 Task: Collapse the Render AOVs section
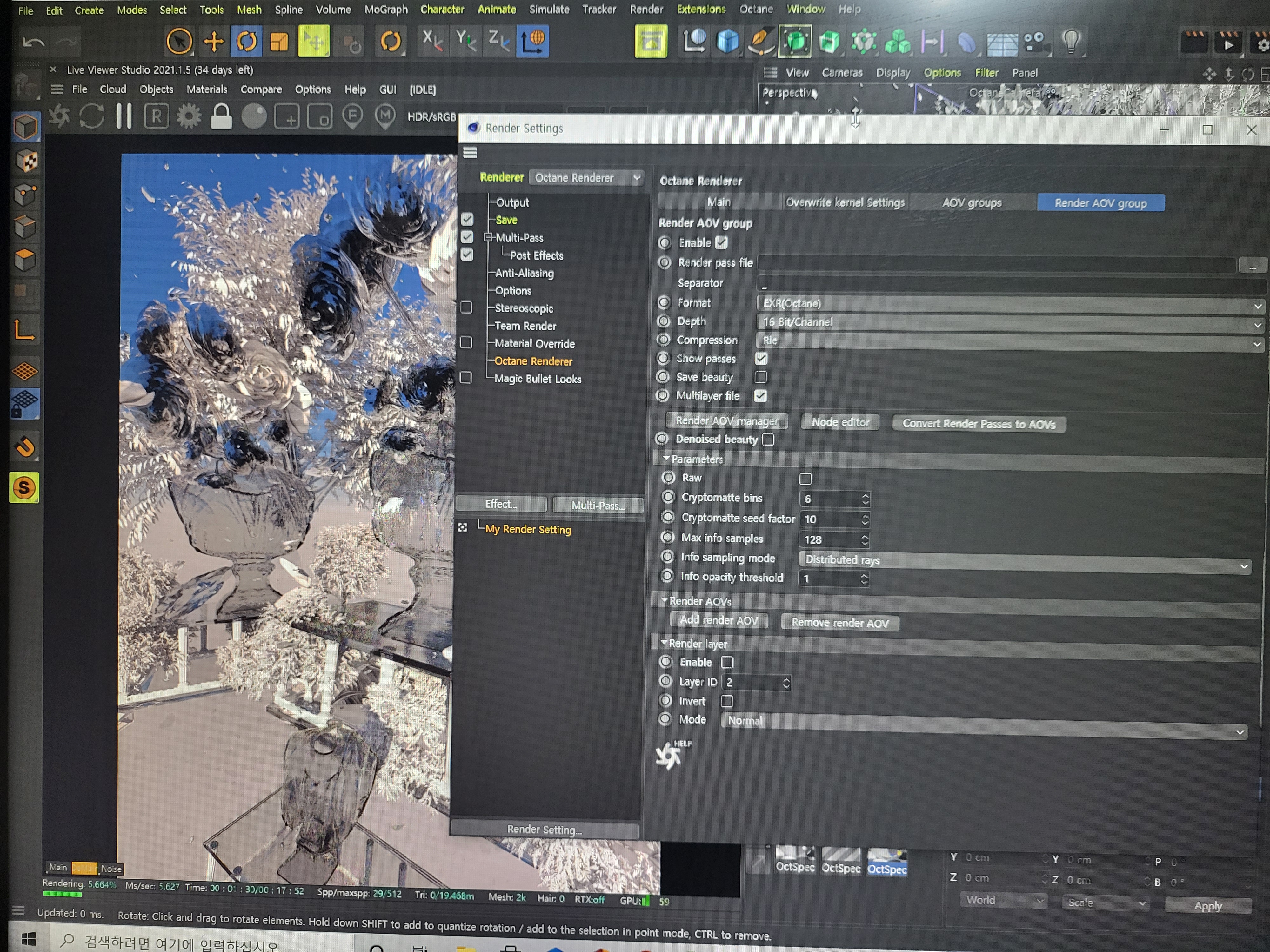[665, 600]
